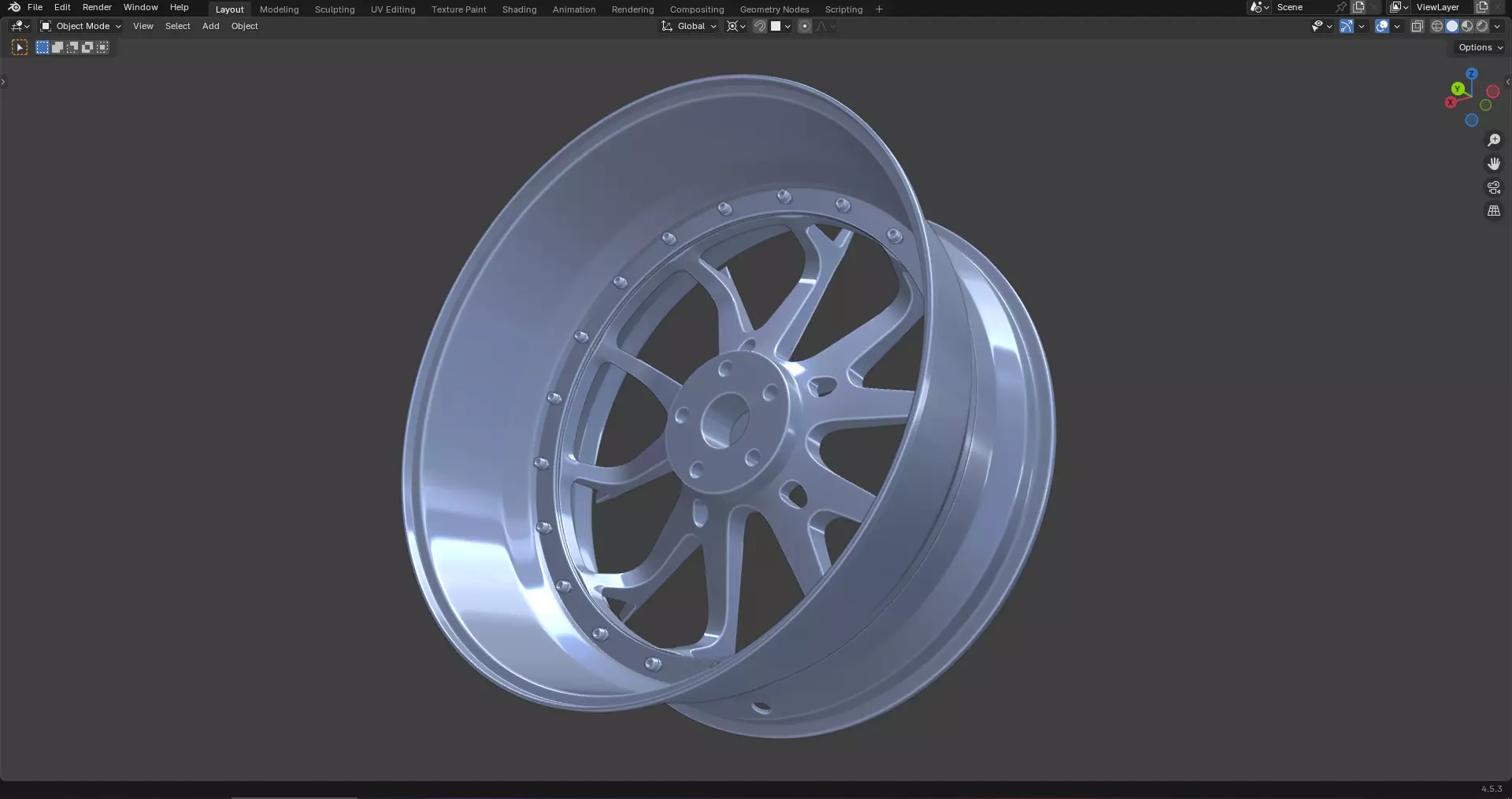Open the transform pivot point dropdown
Screen dimensions: 1512x799
pos(736,26)
